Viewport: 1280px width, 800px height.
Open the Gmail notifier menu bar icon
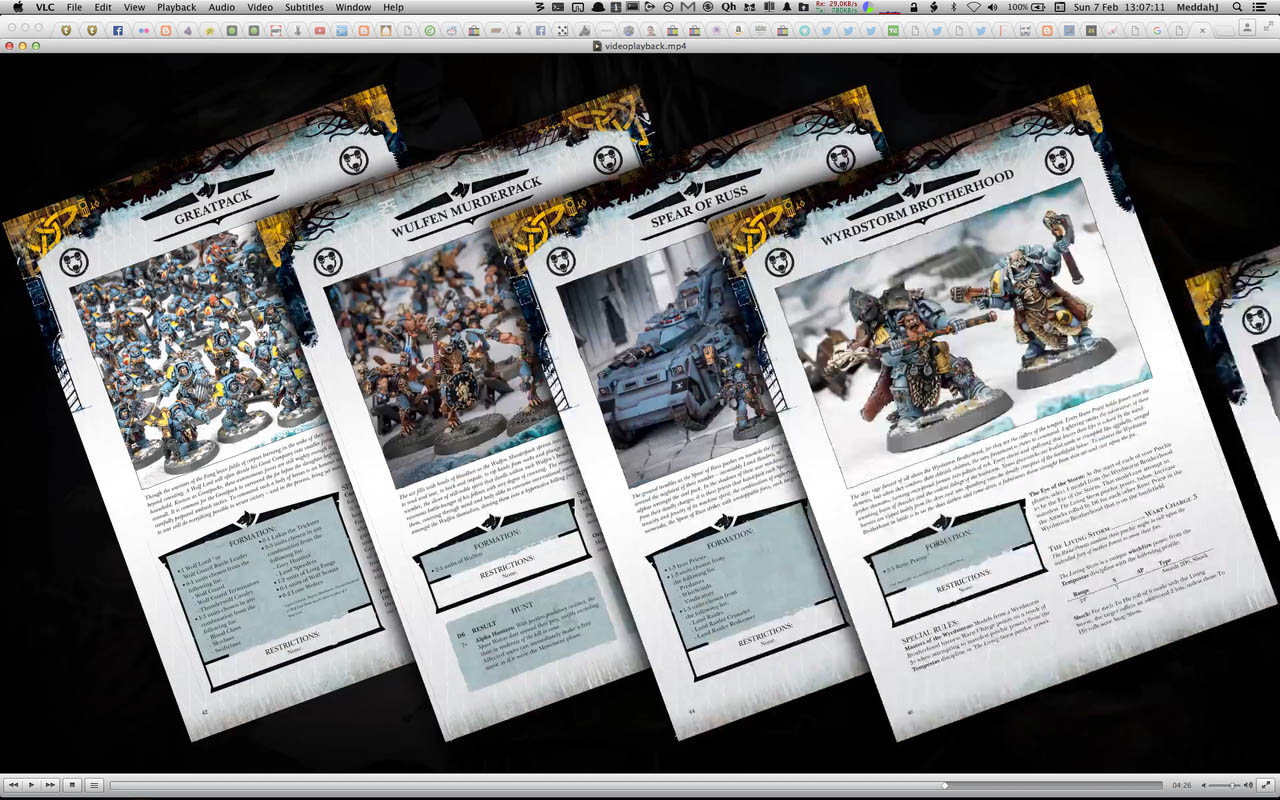(x=687, y=7)
